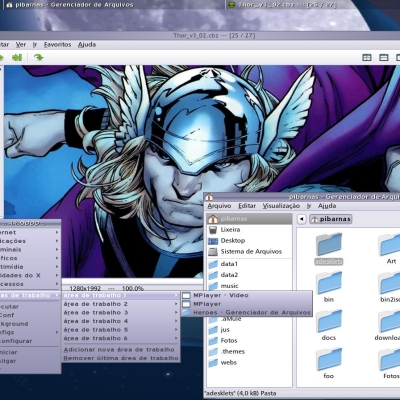Viewport: 400px width, 400px height.
Task: Click the pibarnas path button in location bar
Action: [331, 219]
